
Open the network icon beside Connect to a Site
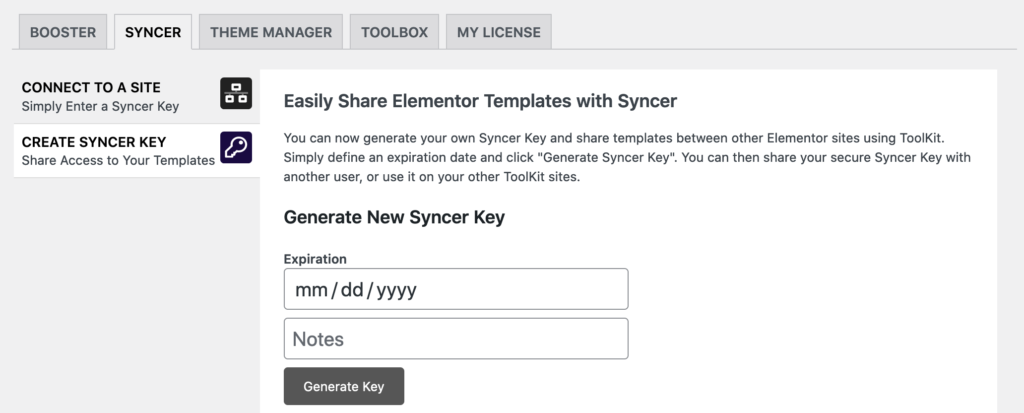[x=236, y=93]
